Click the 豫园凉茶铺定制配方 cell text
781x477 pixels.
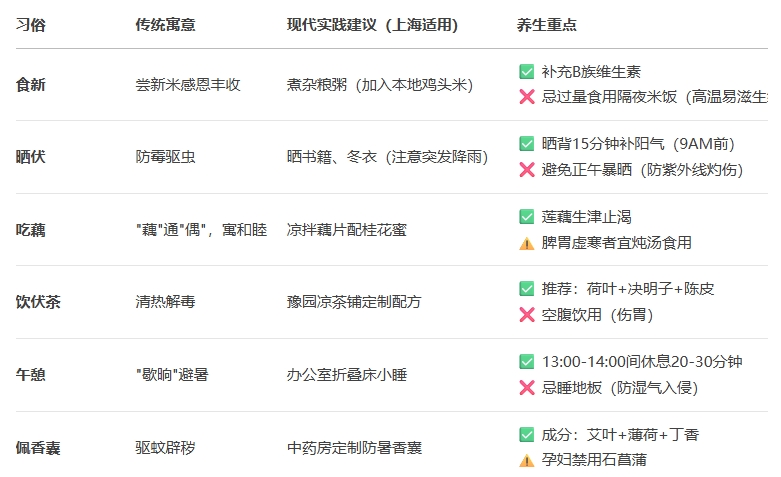pyautogui.click(x=354, y=302)
